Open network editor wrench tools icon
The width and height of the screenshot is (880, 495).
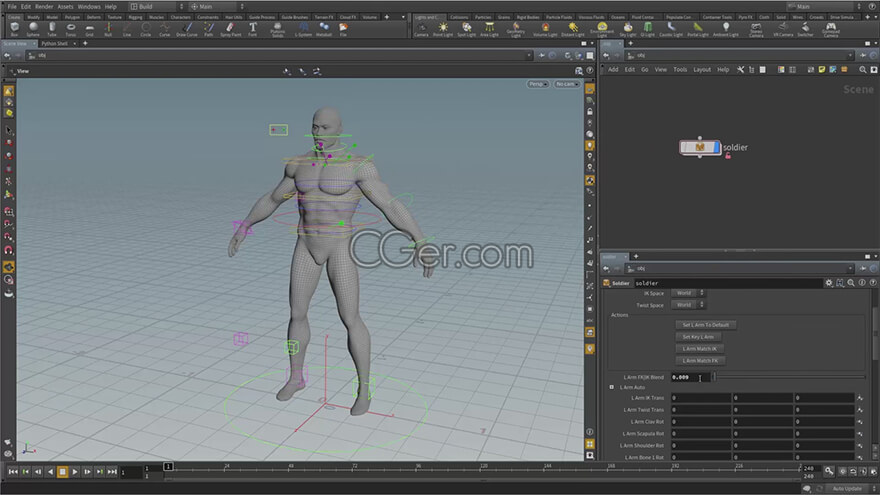[740, 70]
